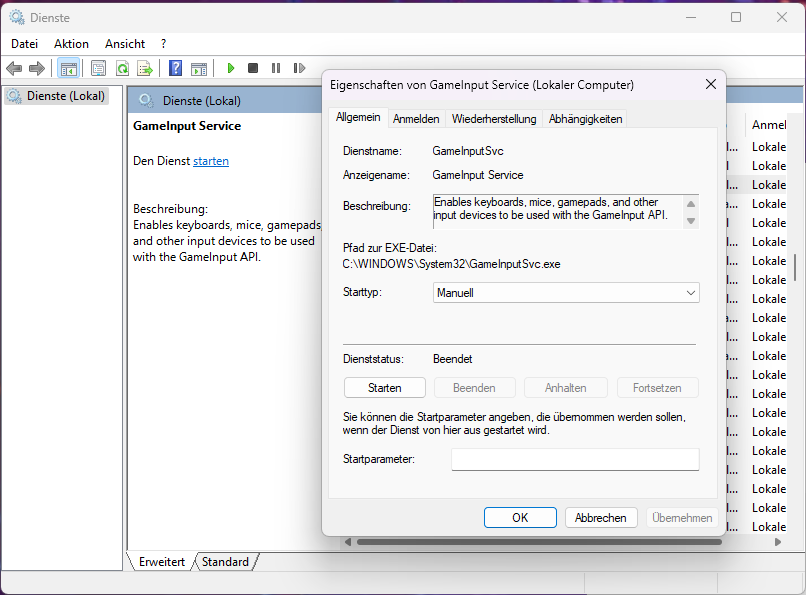The image size is (806, 595).
Task: Switch to the Anmelden tab
Action: pos(416,119)
